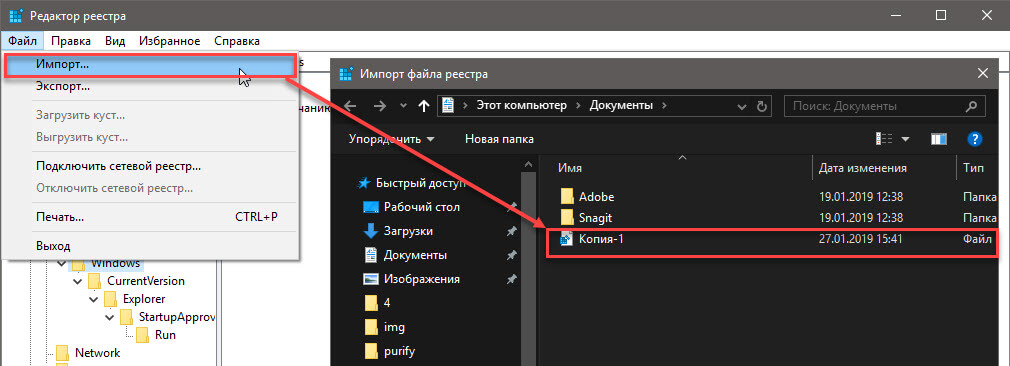
Task: Click the Быстрый доступ star icon
Action: pyautogui.click(x=364, y=183)
